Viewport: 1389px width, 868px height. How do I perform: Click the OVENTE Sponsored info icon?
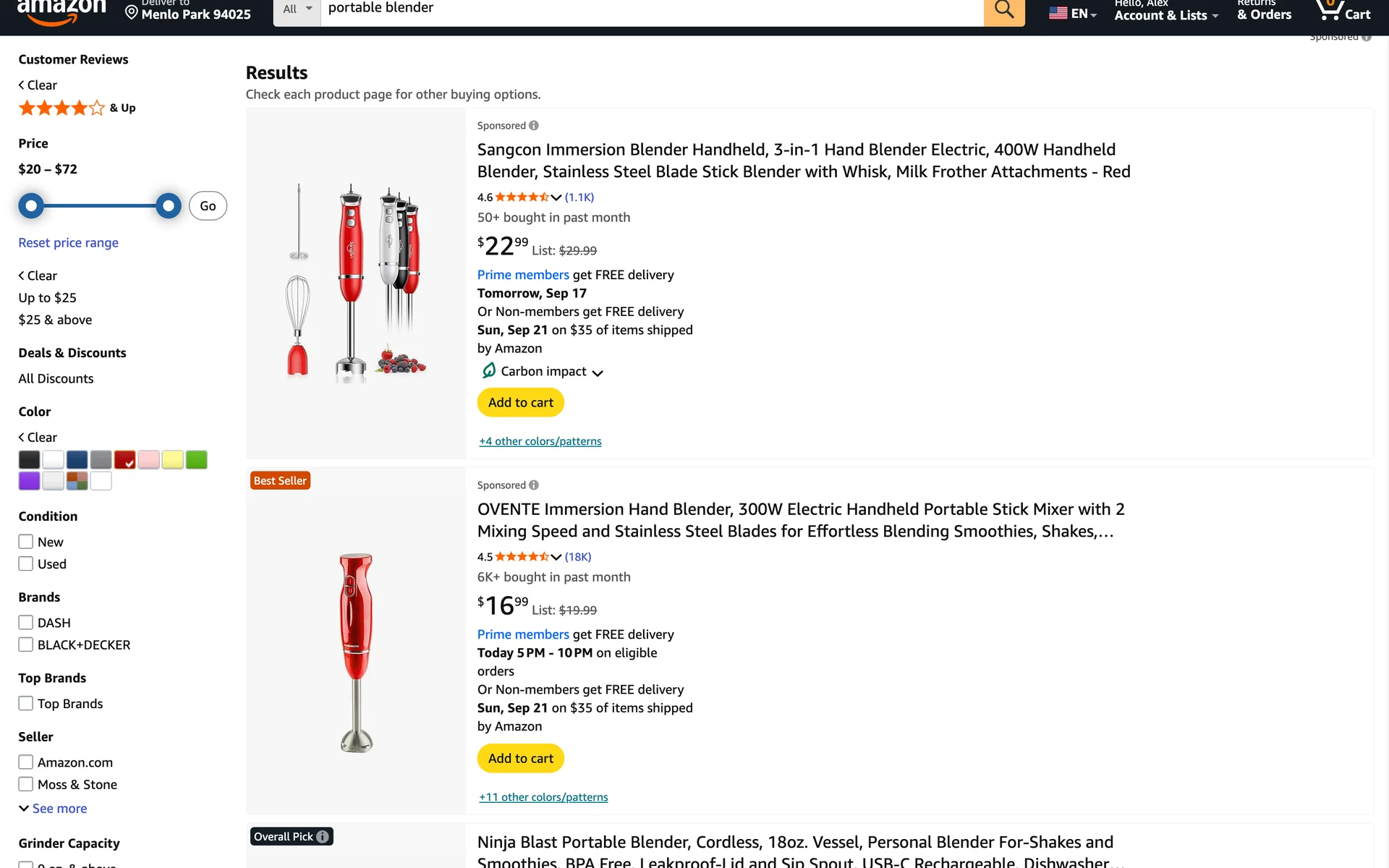(534, 485)
